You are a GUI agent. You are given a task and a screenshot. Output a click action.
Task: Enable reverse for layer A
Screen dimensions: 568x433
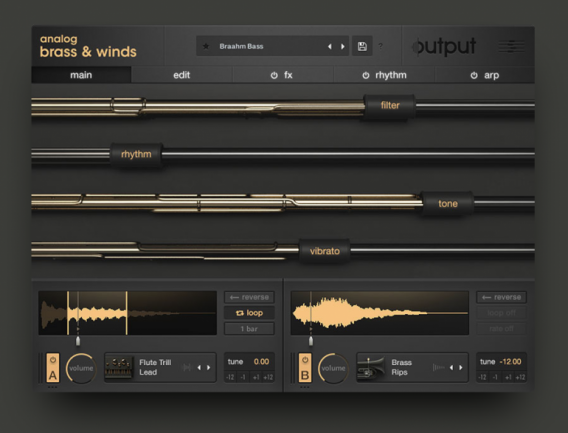[249, 297]
